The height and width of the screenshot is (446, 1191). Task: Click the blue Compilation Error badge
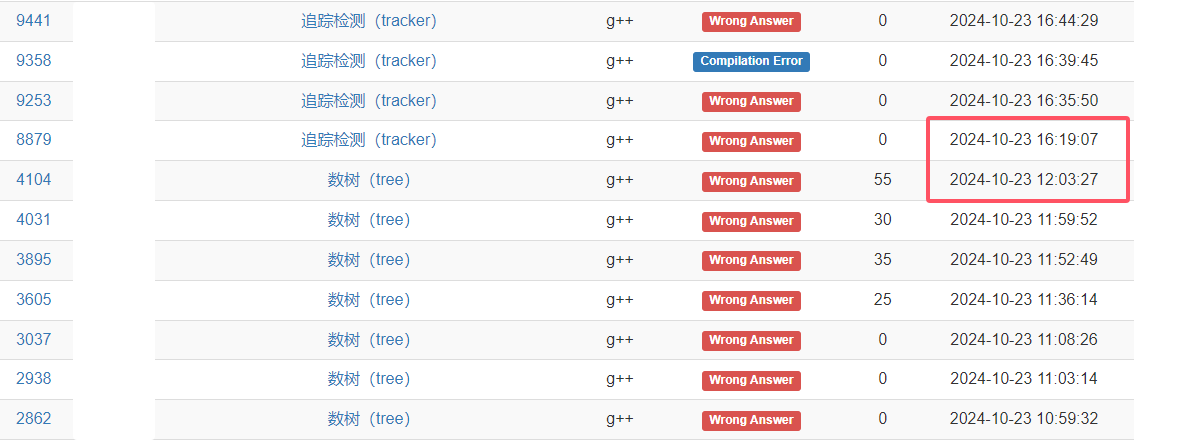(x=751, y=61)
